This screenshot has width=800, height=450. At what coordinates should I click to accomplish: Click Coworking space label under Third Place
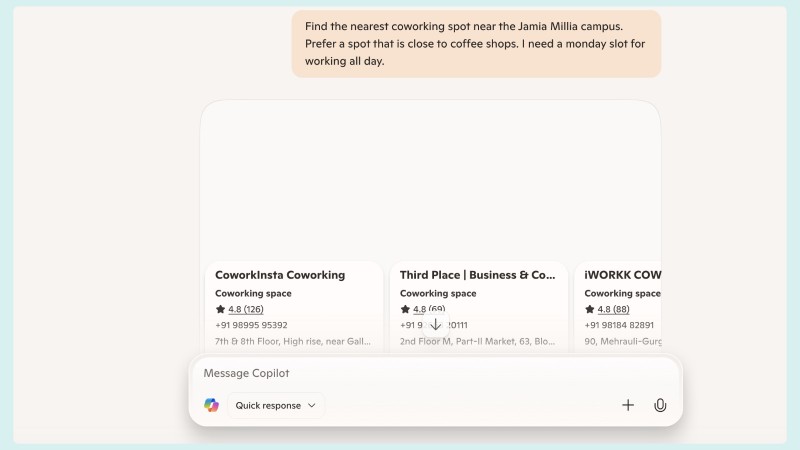[438, 293]
